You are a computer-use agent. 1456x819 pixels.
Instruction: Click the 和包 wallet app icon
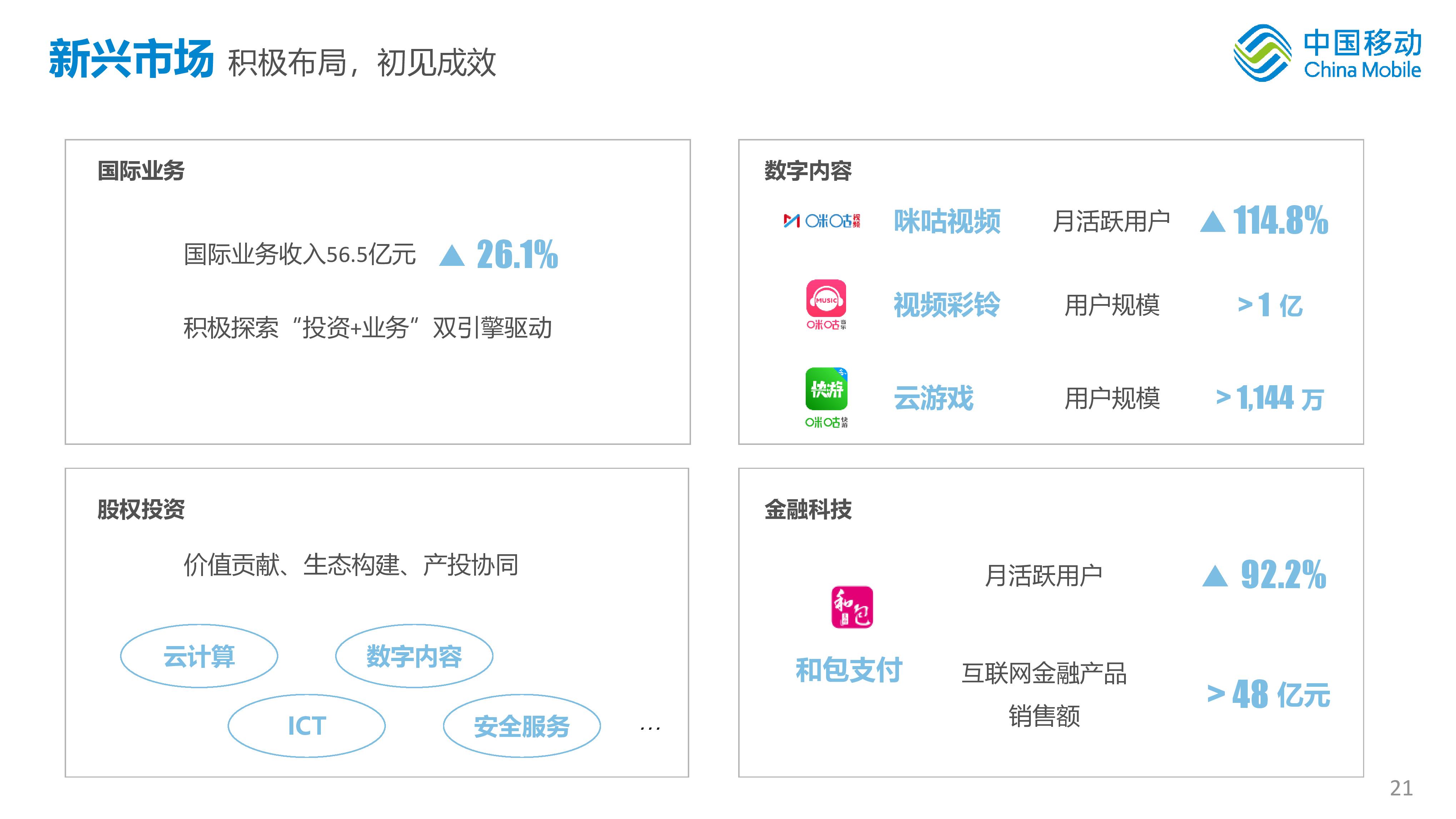point(852,607)
